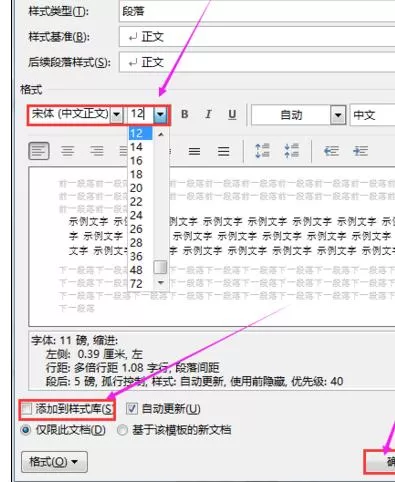The image size is (395, 482).
Task: Select the align left paragraph icon
Action: 39,151
